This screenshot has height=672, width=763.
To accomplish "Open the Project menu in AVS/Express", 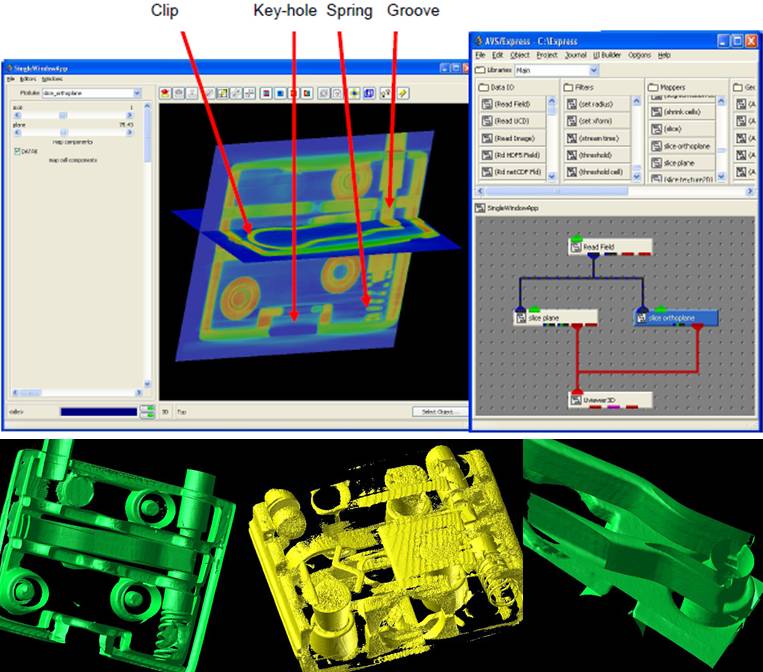I will (547, 55).
